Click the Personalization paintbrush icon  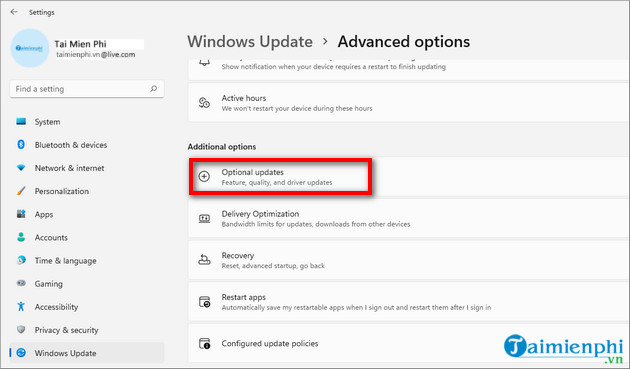[x=21, y=191]
